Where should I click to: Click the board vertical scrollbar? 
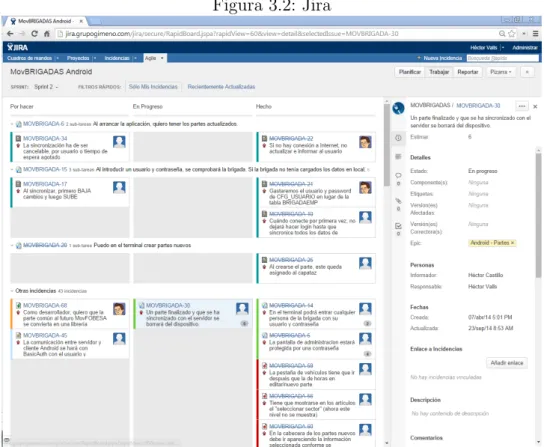(x=387, y=145)
